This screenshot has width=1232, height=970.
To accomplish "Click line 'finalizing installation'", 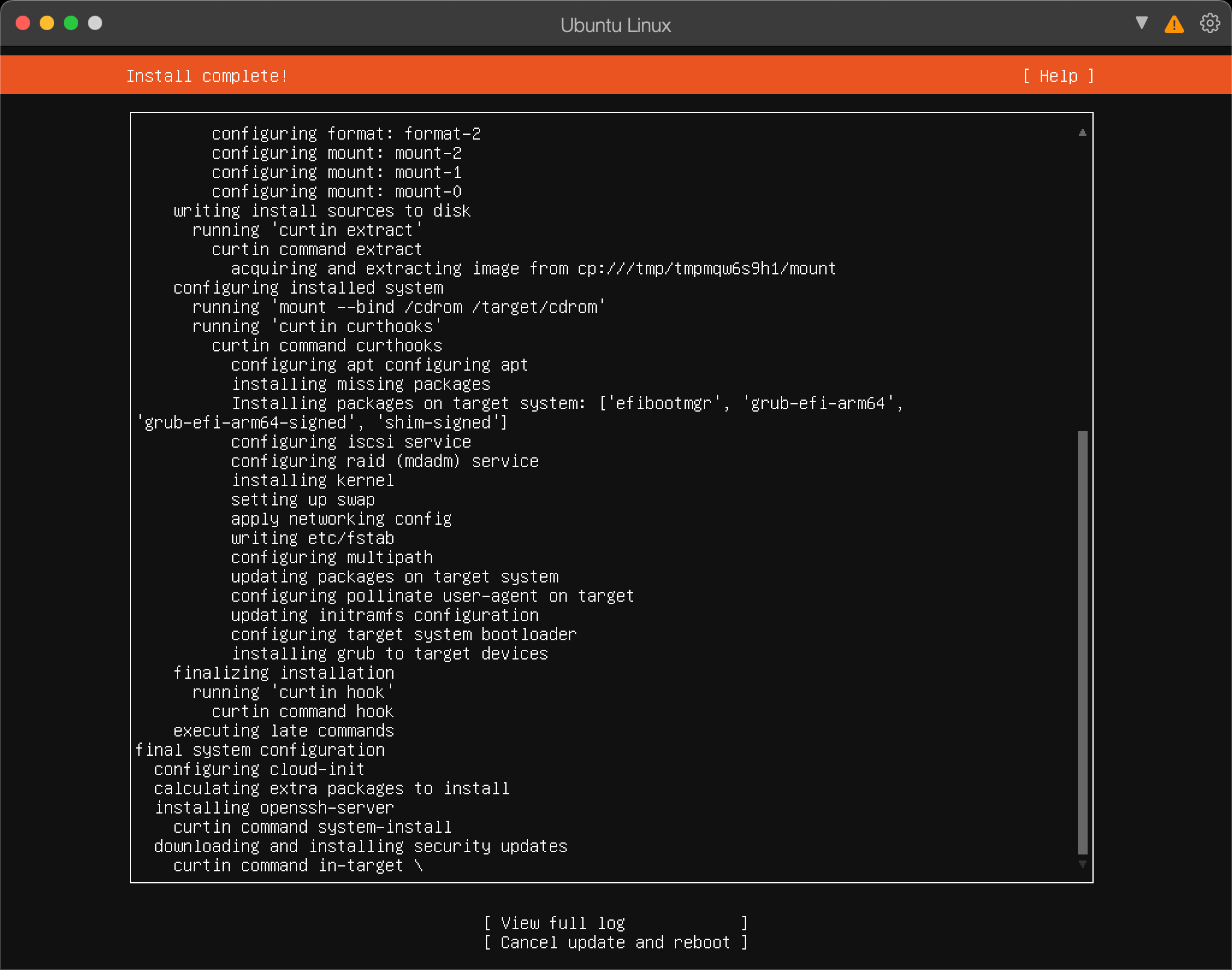I will point(284,673).
